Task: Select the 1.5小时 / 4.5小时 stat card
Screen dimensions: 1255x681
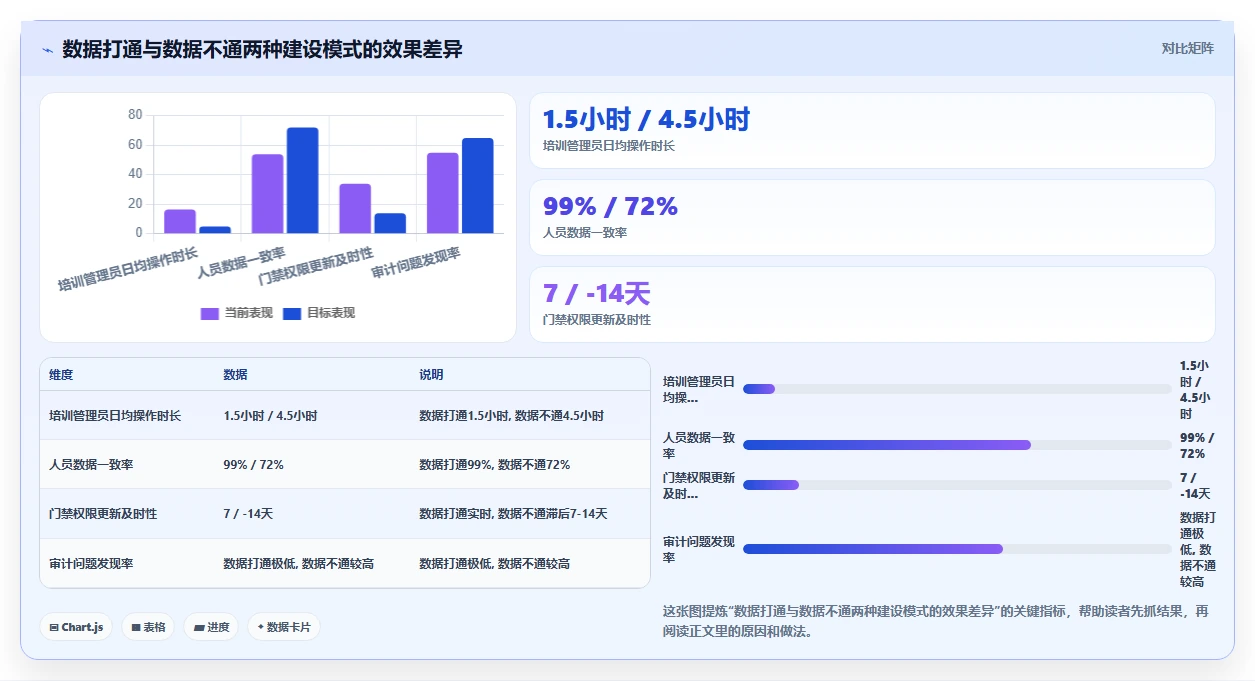Action: click(872, 131)
